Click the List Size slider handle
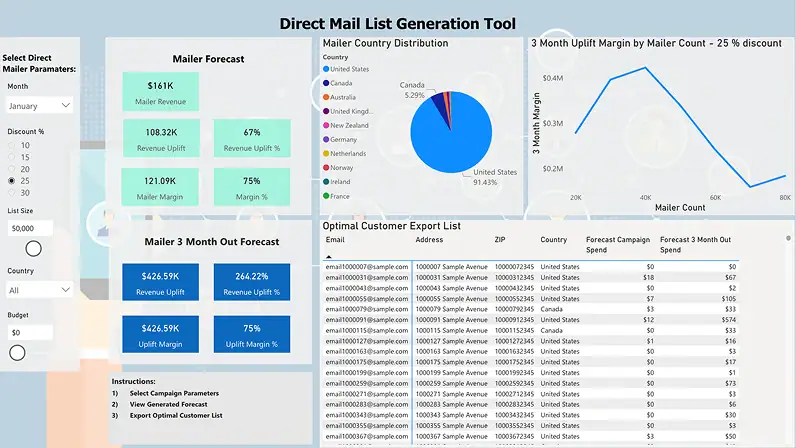This screenshot has width=796, height=448. tap(33, 249)
